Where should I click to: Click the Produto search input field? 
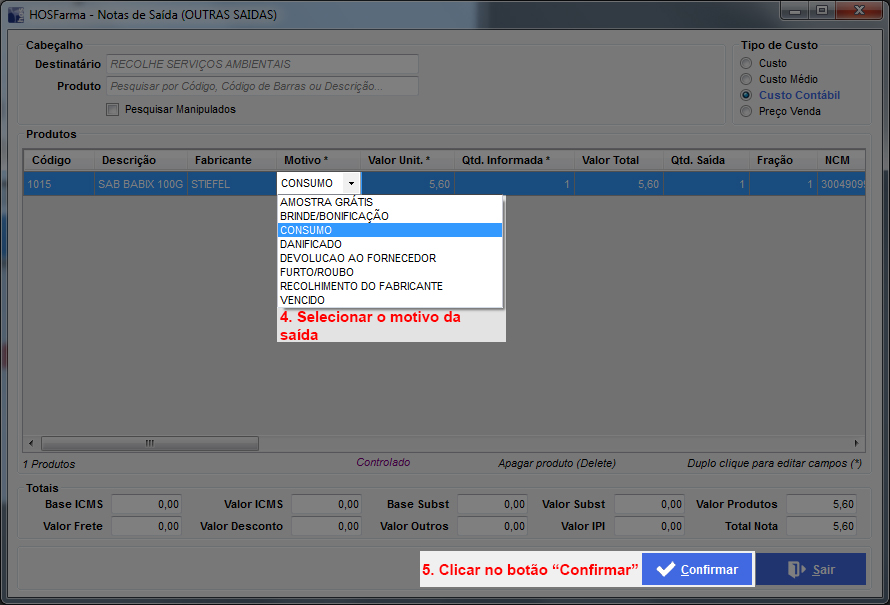tap(261, 86)
